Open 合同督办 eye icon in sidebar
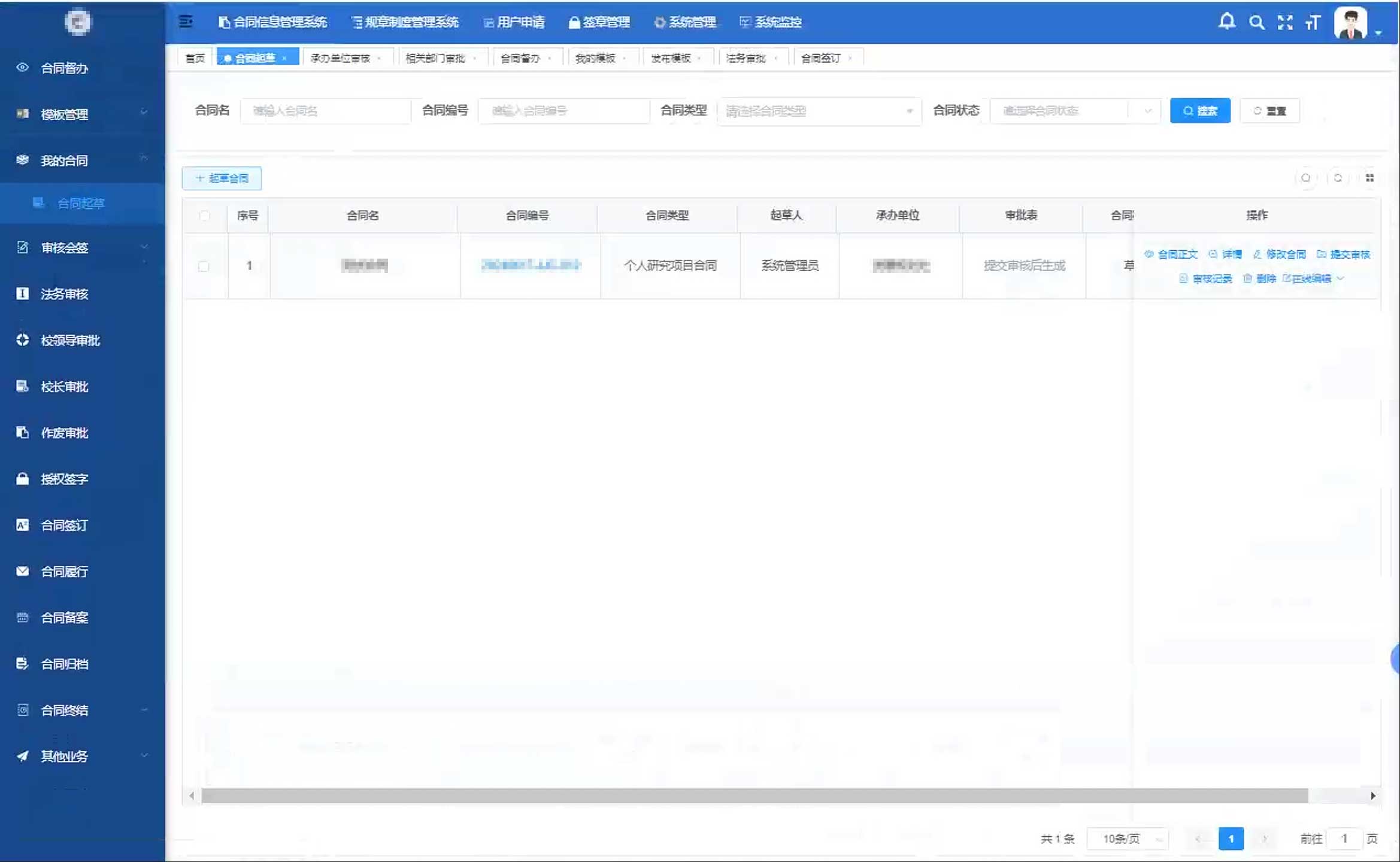The width and height of the screenshot is (1400, 862). point(22,67)
